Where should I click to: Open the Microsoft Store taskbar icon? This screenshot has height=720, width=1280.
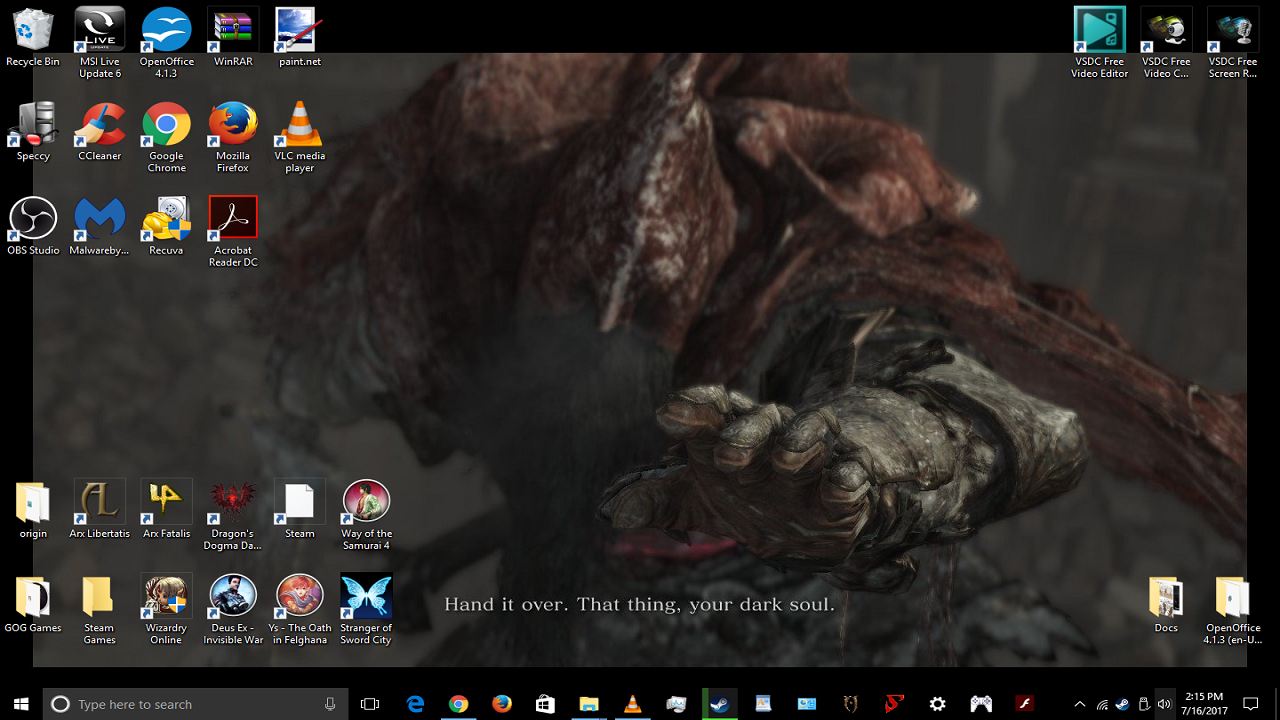[545, 704]
